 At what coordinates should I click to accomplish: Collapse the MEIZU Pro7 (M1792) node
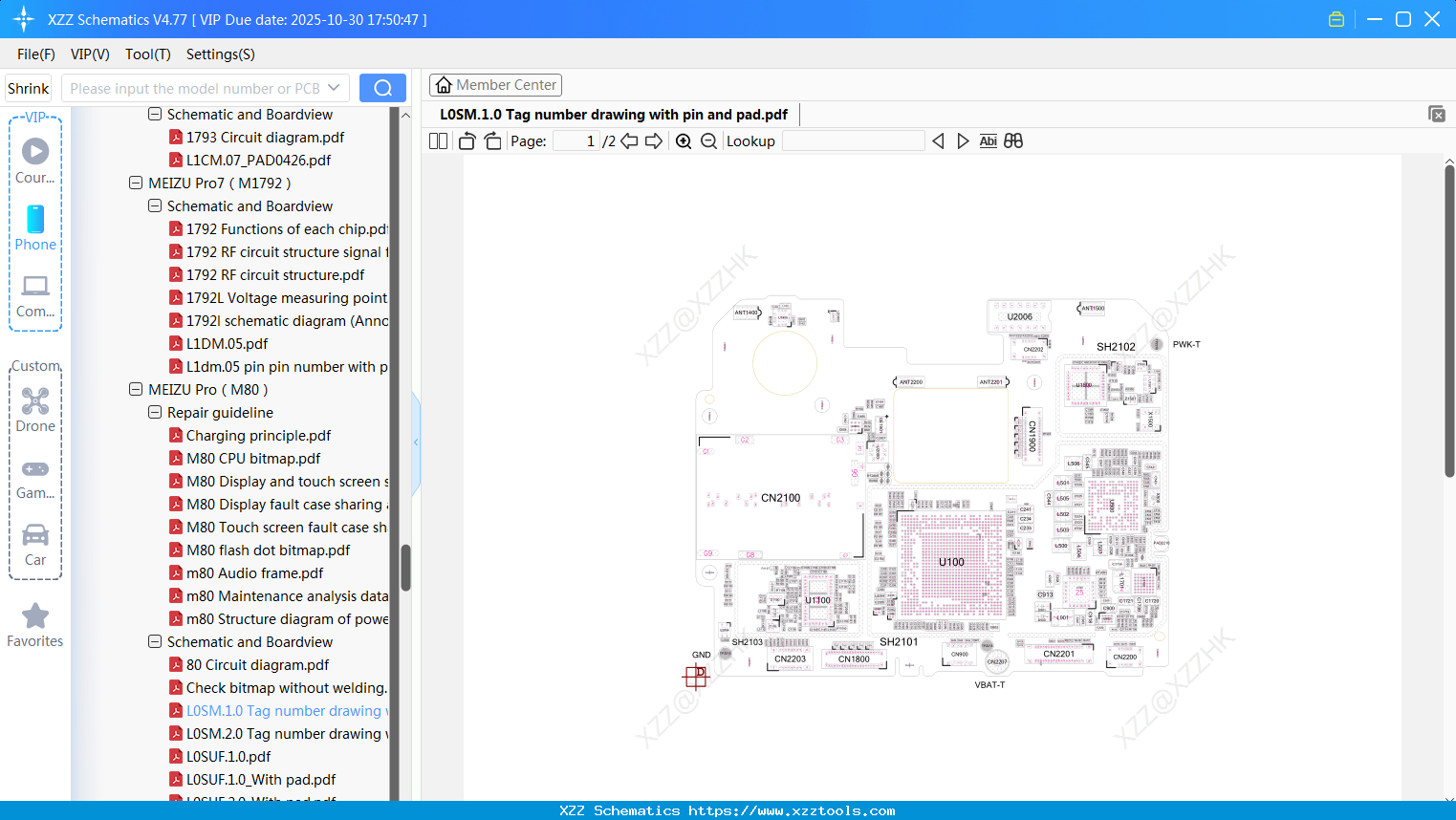[136, 183]
